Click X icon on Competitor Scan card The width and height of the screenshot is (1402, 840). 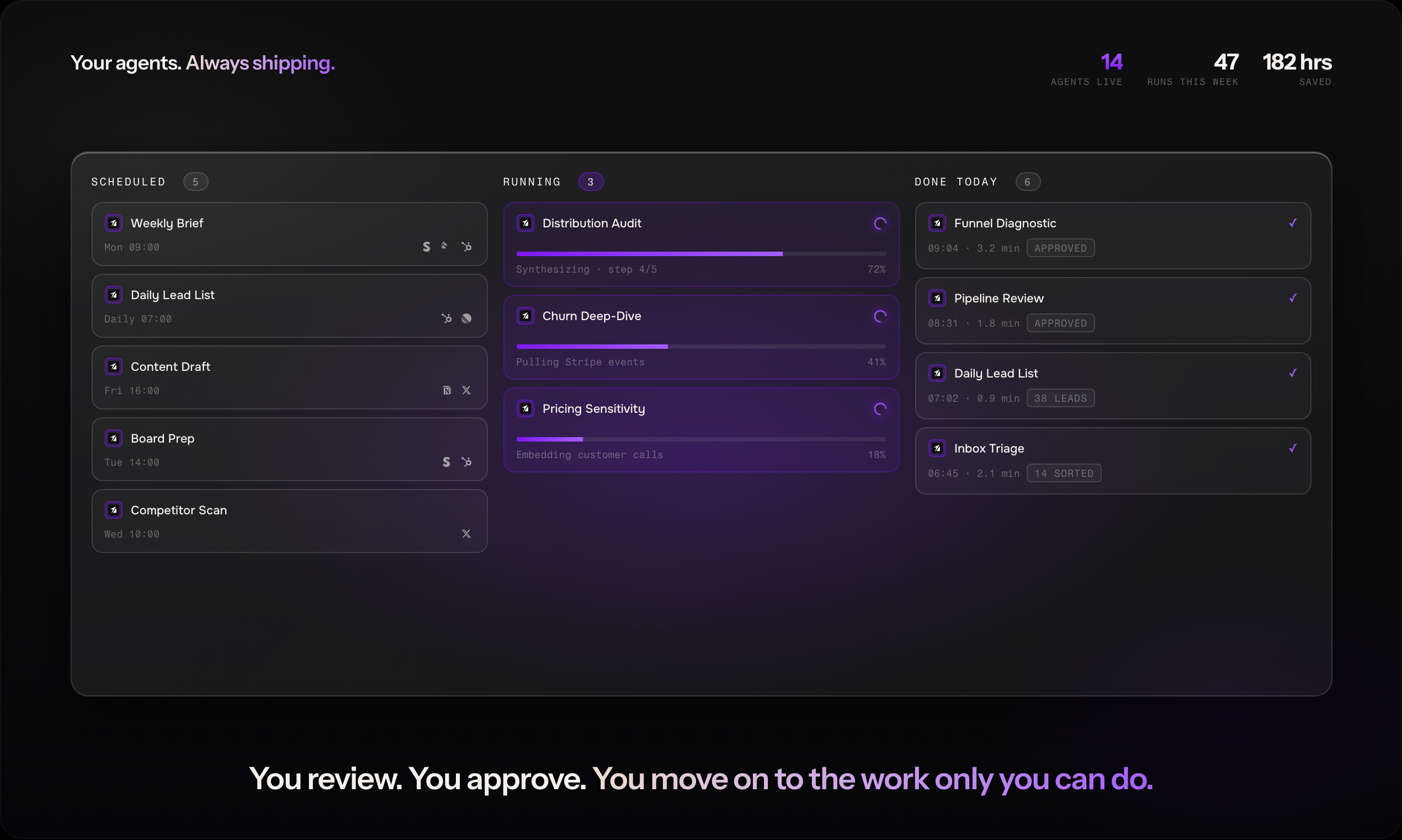point(466,534)
